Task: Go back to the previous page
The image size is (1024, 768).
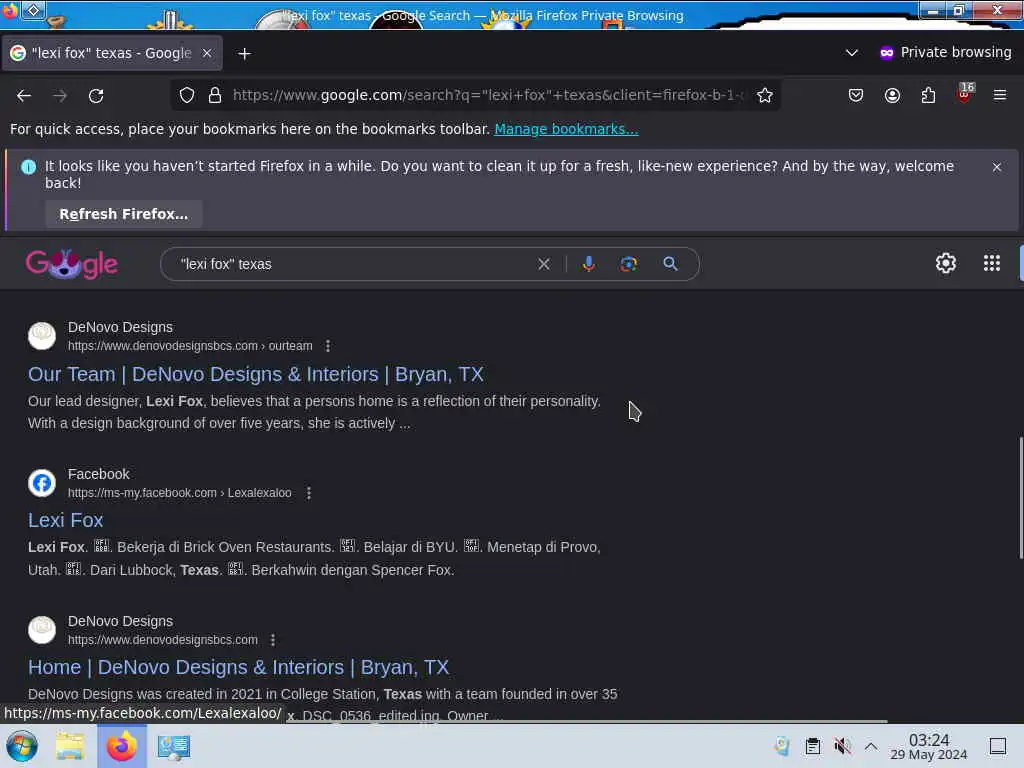Action: pyautogui.click(x=24, y=96)
